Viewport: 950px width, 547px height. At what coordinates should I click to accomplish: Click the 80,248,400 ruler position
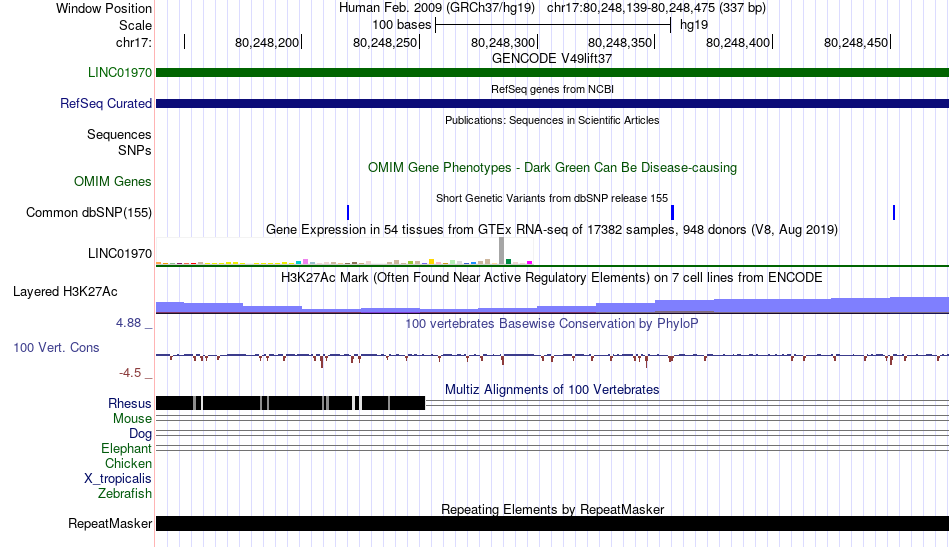pyautogui.click(x=739, y=43)
